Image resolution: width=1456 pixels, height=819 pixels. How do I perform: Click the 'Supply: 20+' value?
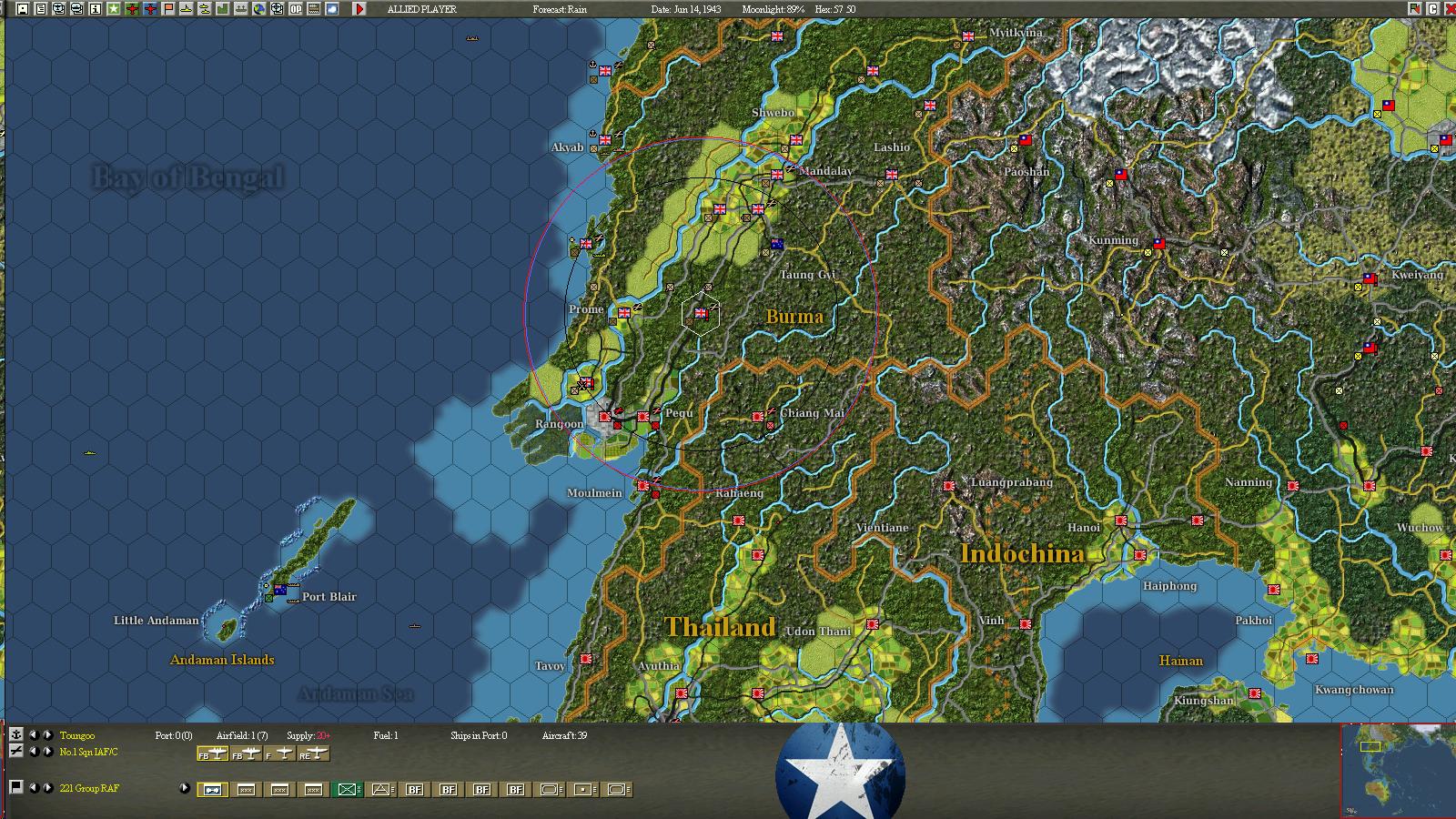(308, 735)
